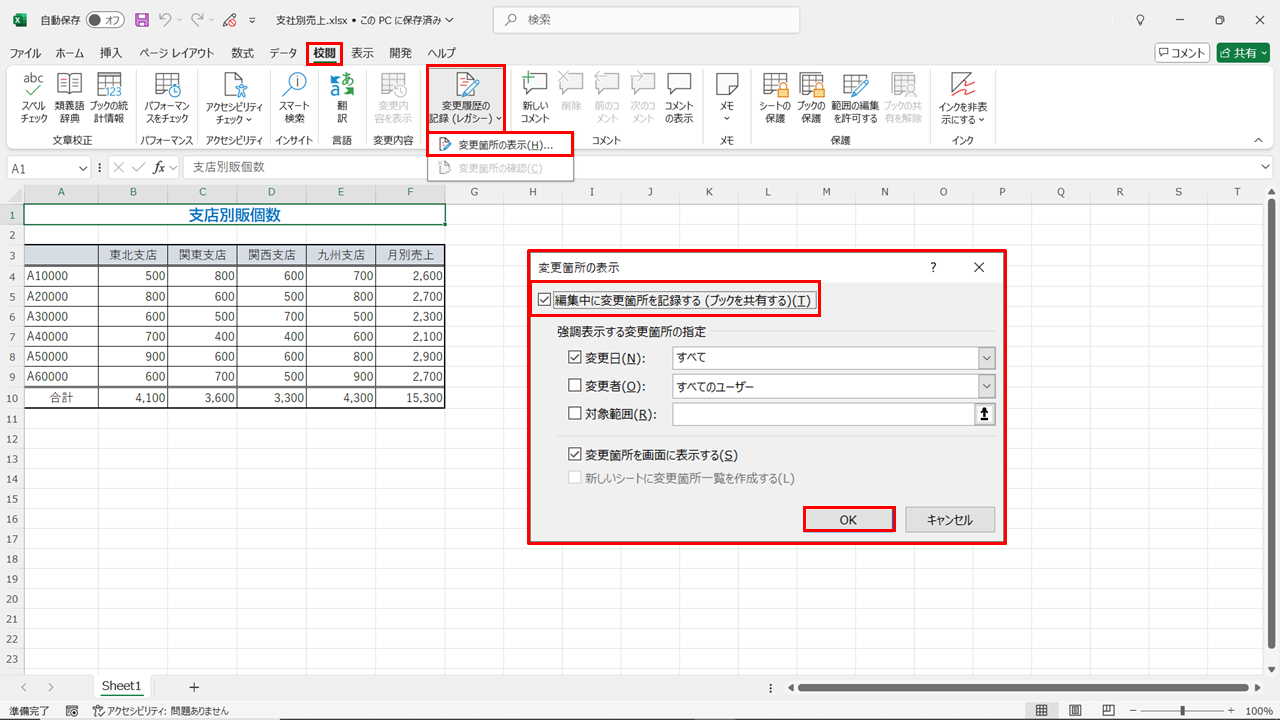The height and width of the screenshot is (720, 1280).
Task: Uncheck 編集中に変更箇所を記録する checkbox
Action: coord(544,300)
